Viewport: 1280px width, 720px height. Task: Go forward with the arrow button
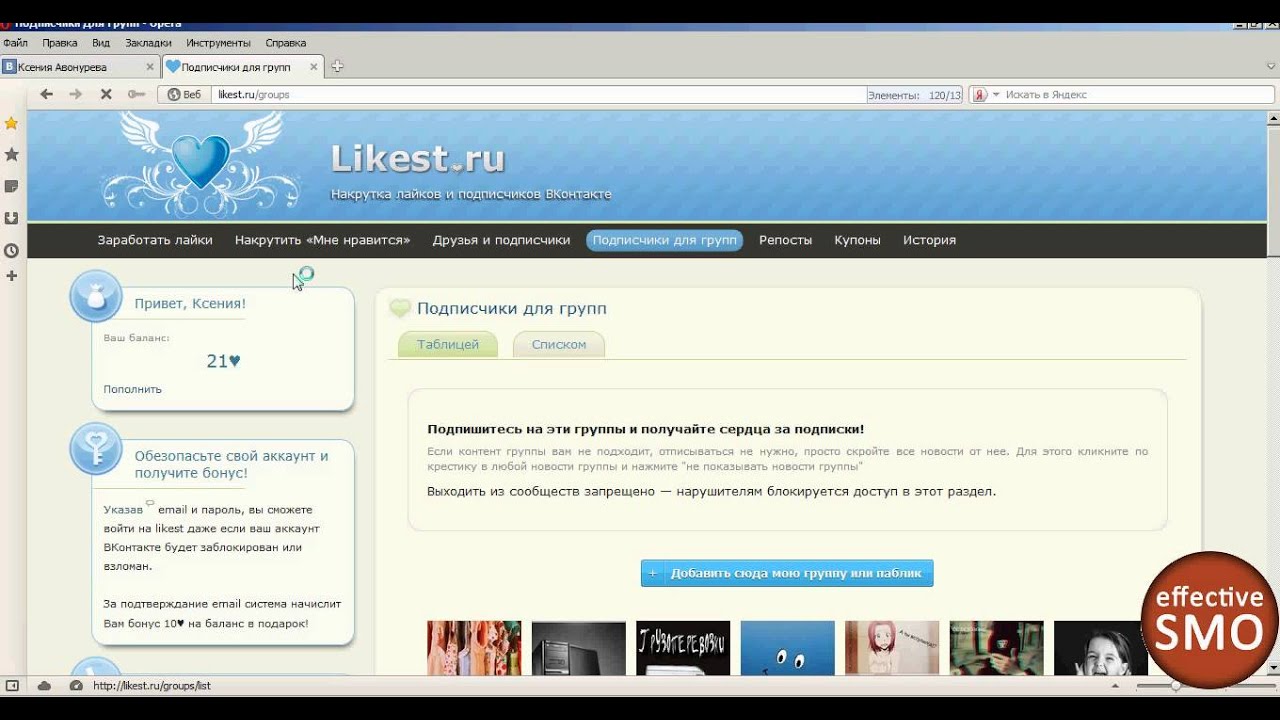click(x=75, y=94)
